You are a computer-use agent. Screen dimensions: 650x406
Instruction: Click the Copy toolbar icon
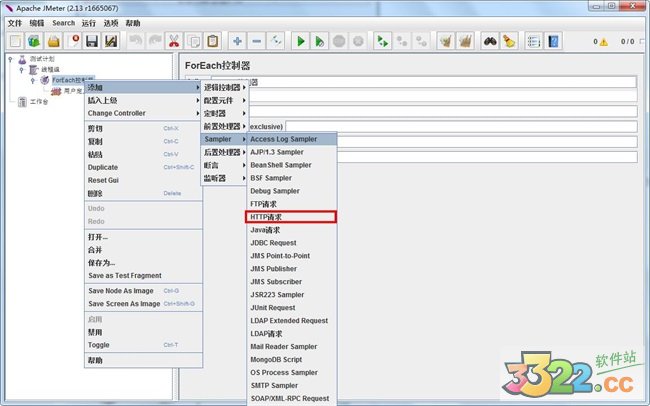[x=193, y=41]
